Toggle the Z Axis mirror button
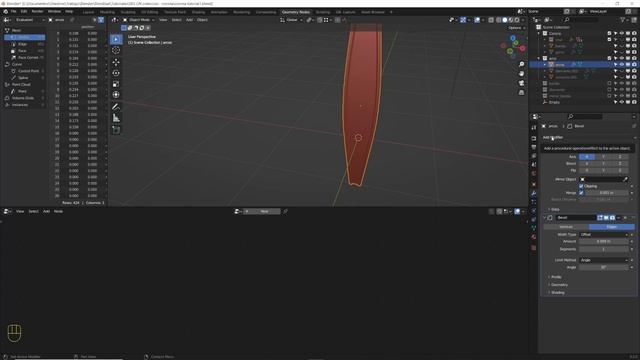 point(620,157)
